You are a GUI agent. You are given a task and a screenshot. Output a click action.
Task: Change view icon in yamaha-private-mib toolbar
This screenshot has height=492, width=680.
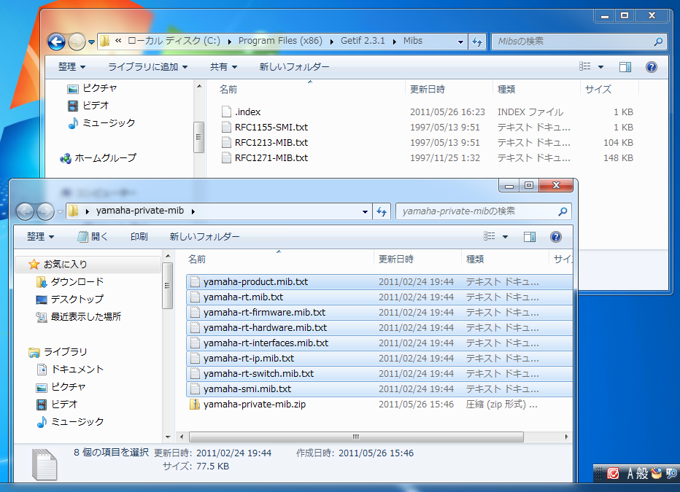point(489,236)
